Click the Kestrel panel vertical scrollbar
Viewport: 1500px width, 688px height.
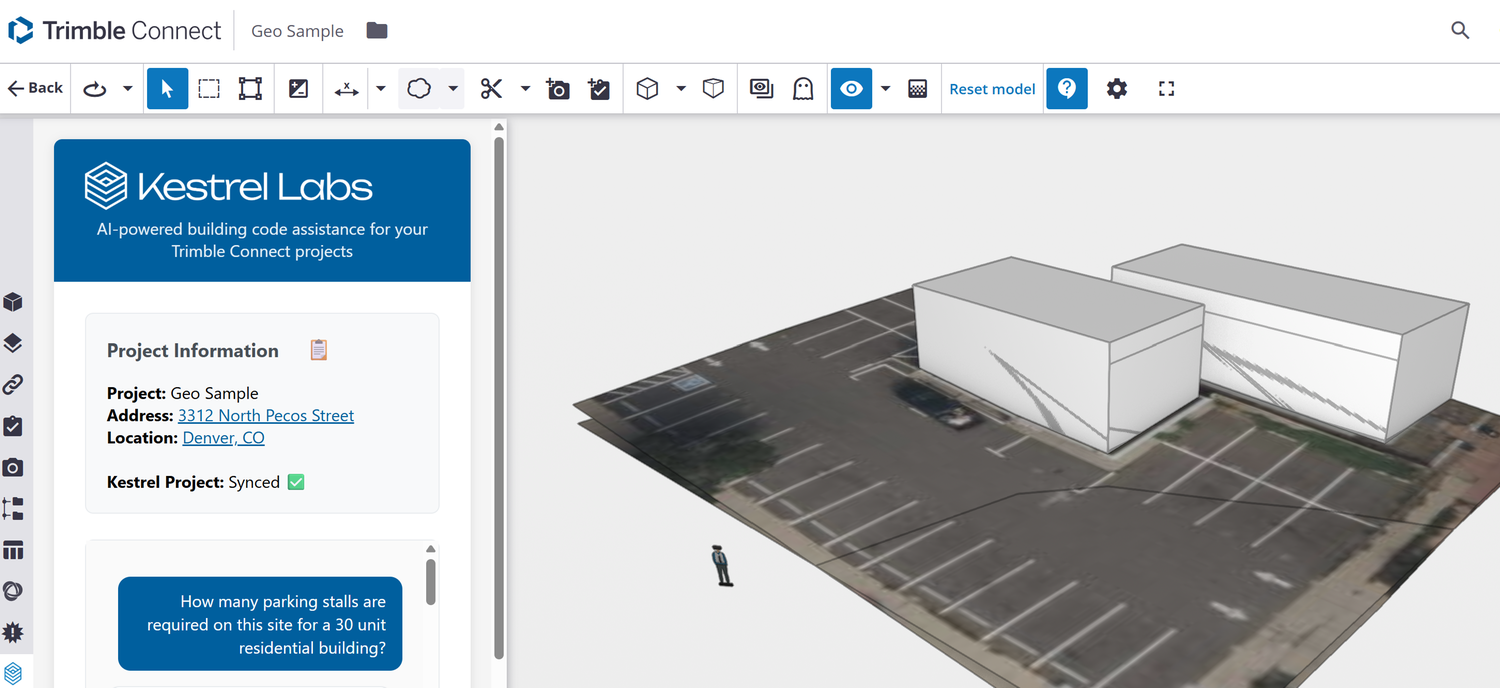tap(499, 400)
